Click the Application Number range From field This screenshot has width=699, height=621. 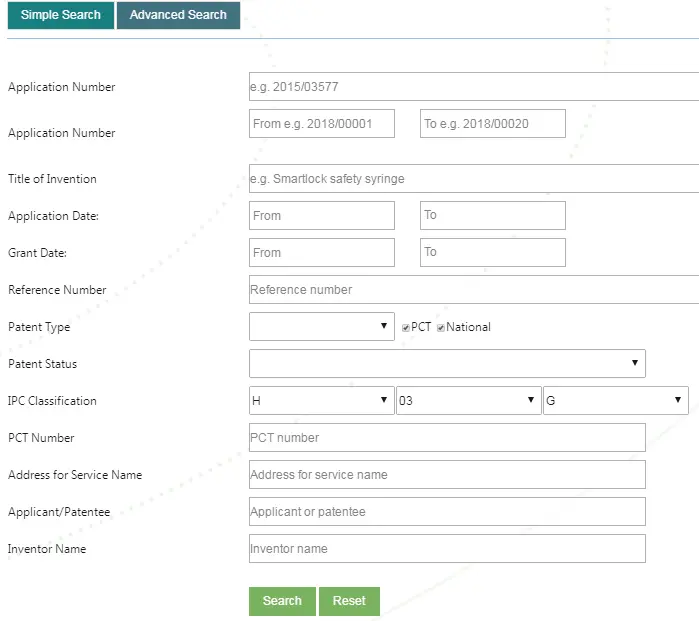(x=322, y=123)
